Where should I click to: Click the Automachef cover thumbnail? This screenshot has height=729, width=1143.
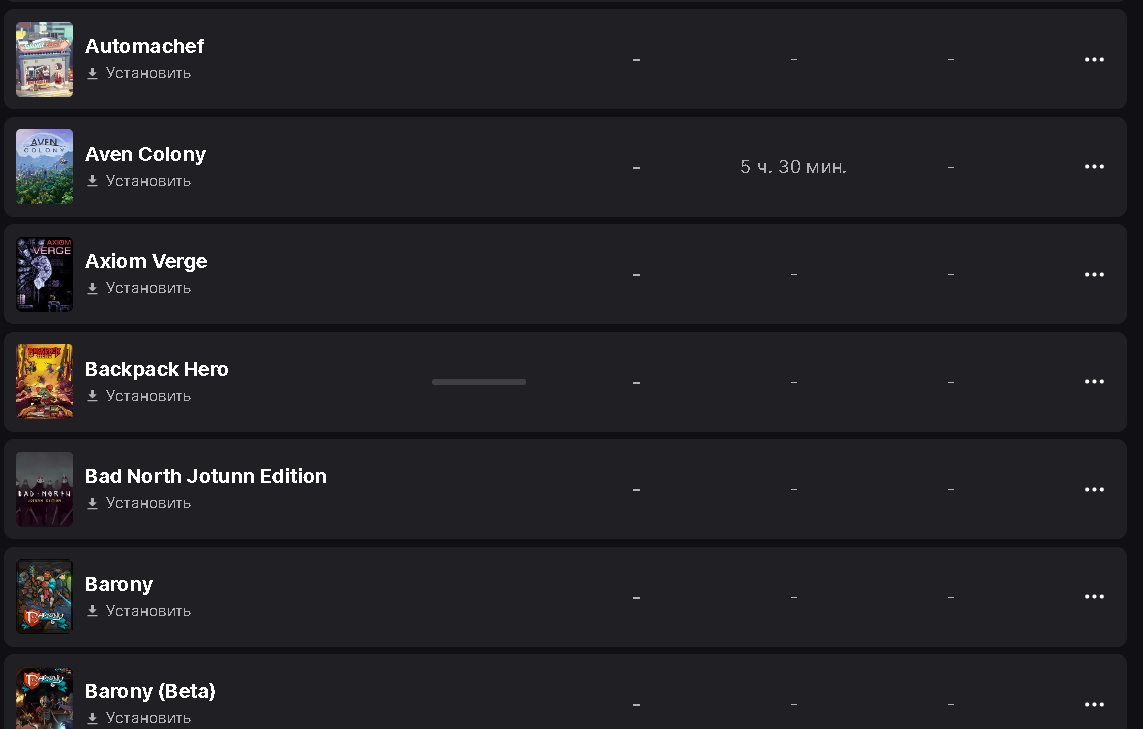tap(45, 59)
